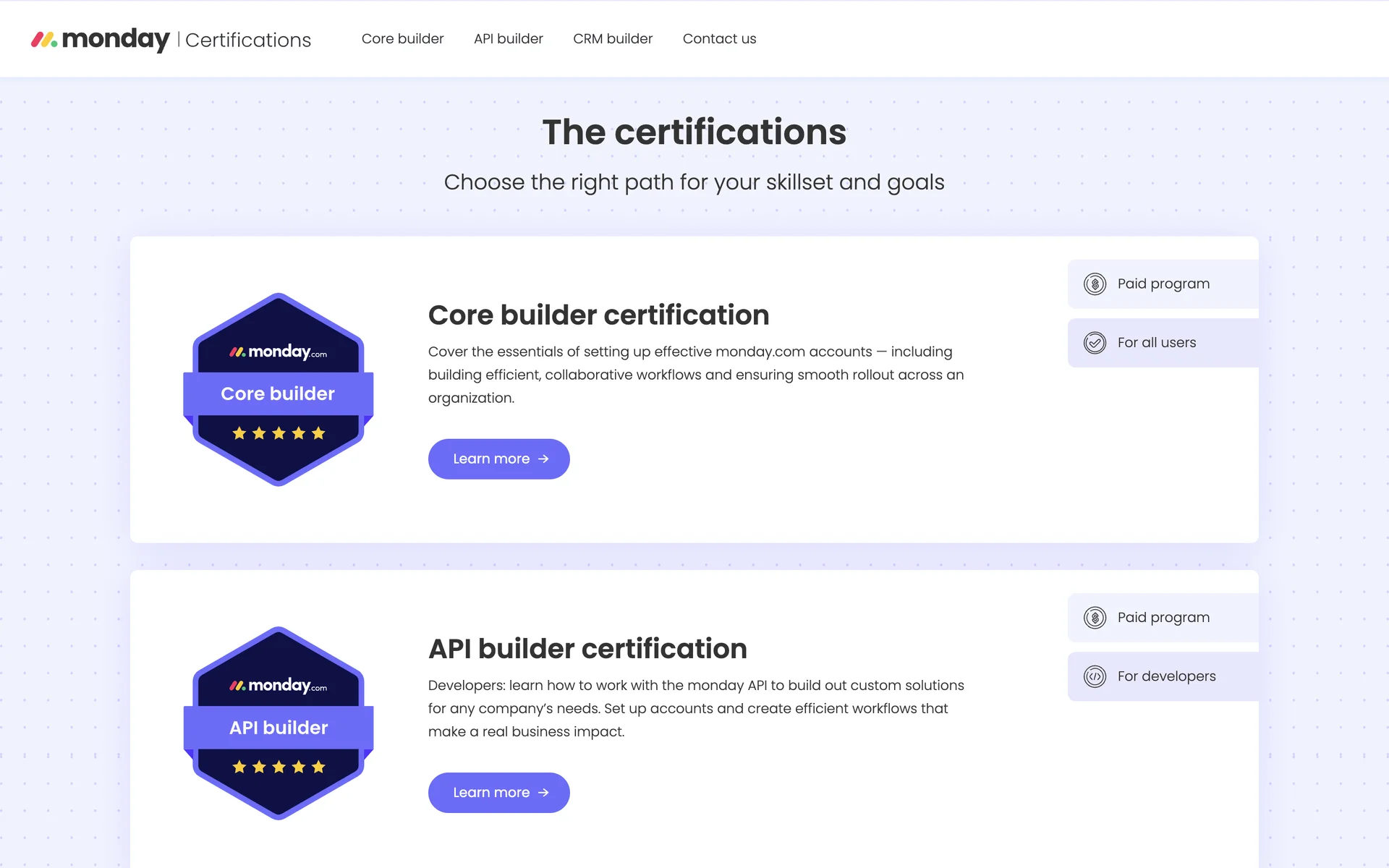Click API builder certification heading

587,649
